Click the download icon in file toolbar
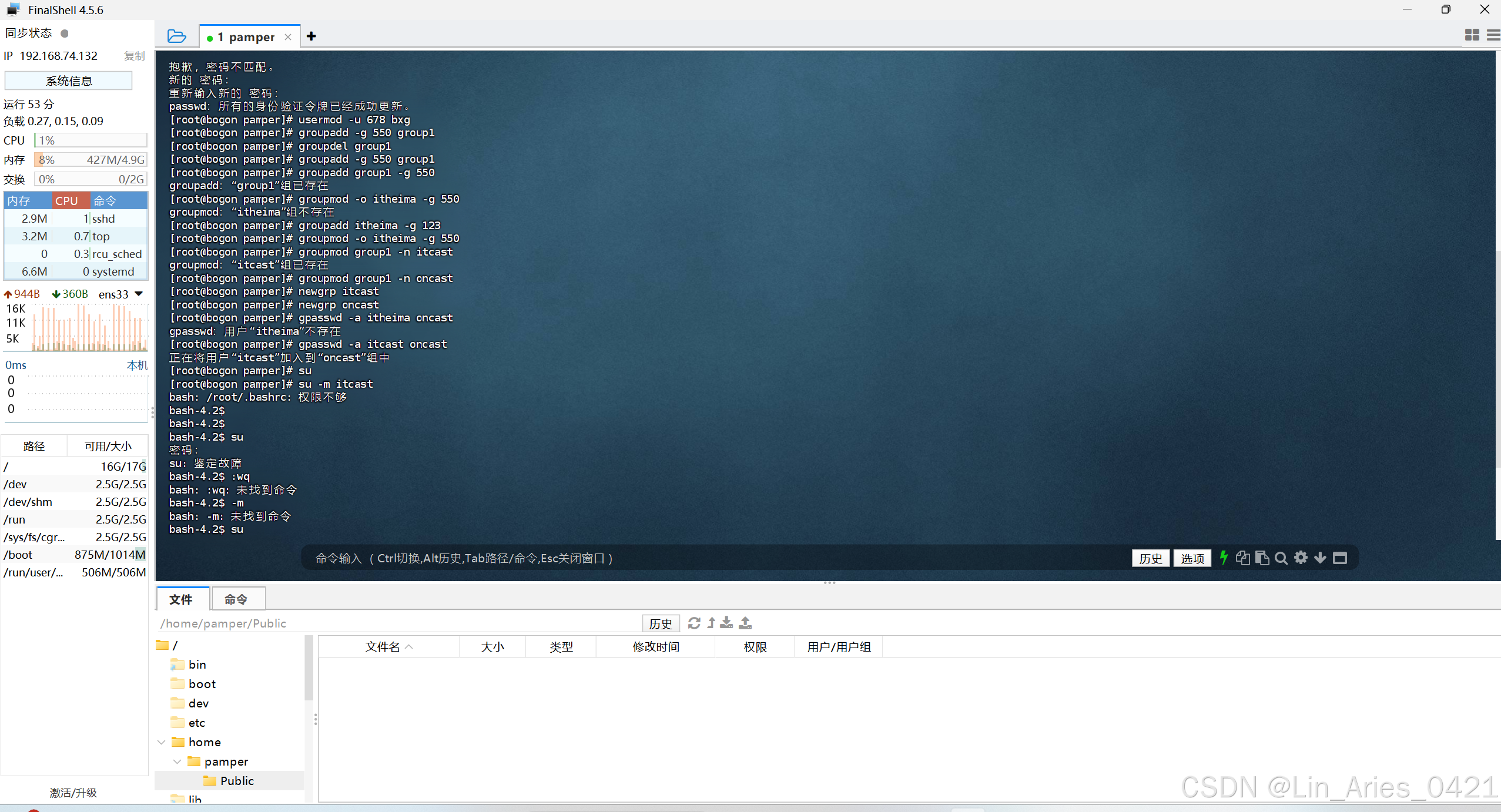This screenshot has height=812, width=1501. (727, 623)
